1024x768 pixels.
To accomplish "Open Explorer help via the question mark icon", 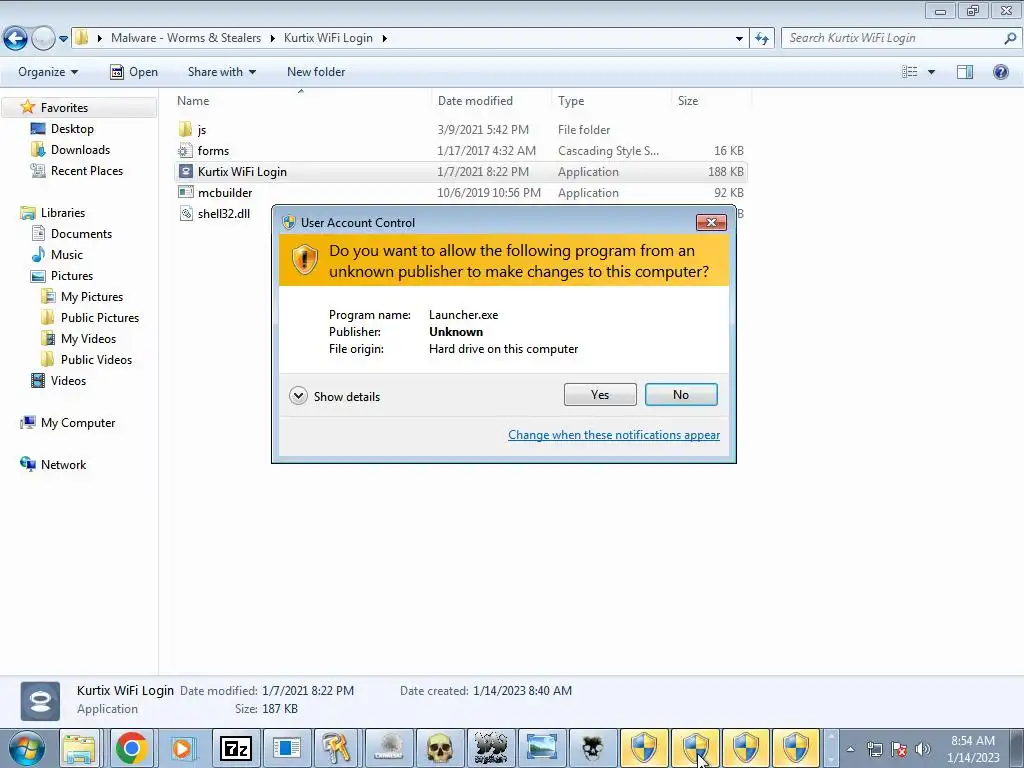I will click(1000, 72).
